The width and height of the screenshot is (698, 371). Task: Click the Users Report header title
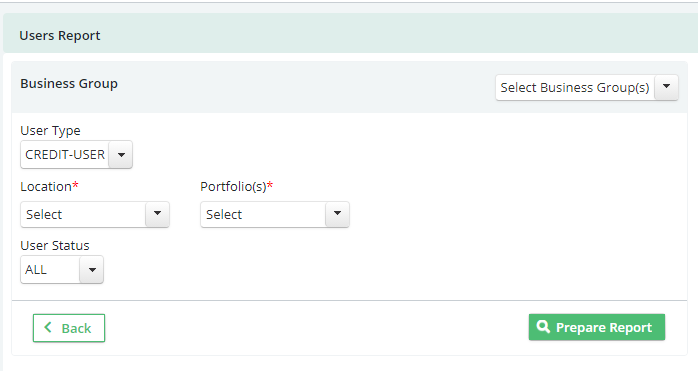click(60, 36)
